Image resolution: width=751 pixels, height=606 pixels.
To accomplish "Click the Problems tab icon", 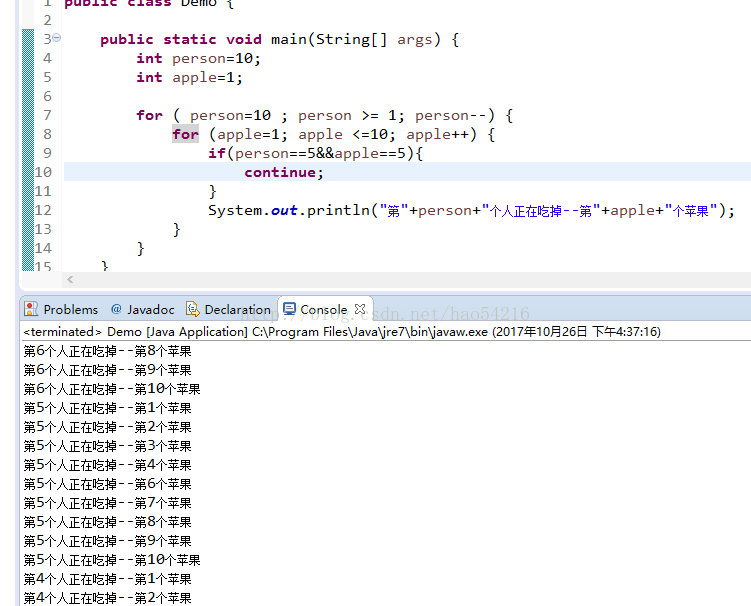I will point(31,309).
